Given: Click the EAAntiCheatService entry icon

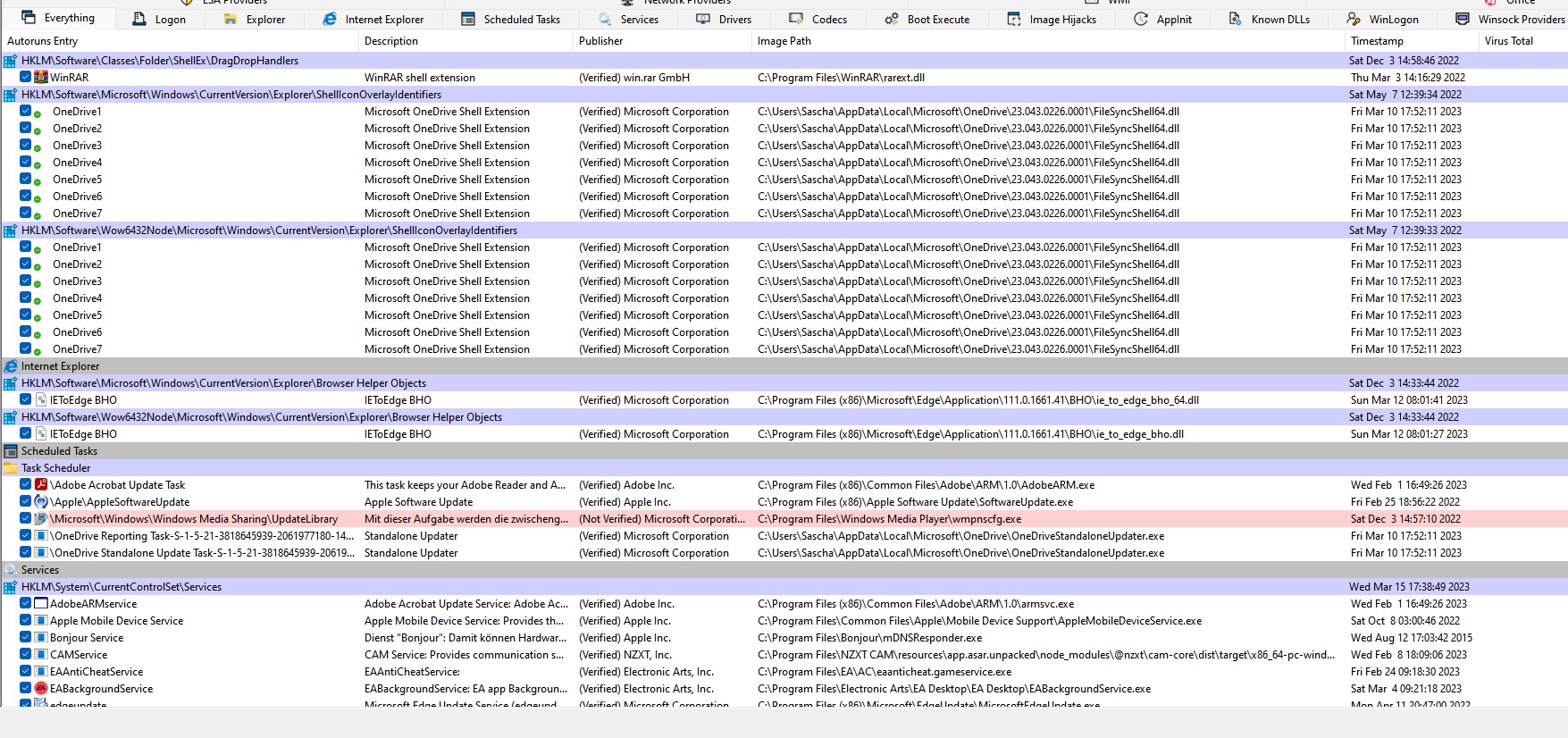Looking at the screenshot, I should click(x=40, y=671).
